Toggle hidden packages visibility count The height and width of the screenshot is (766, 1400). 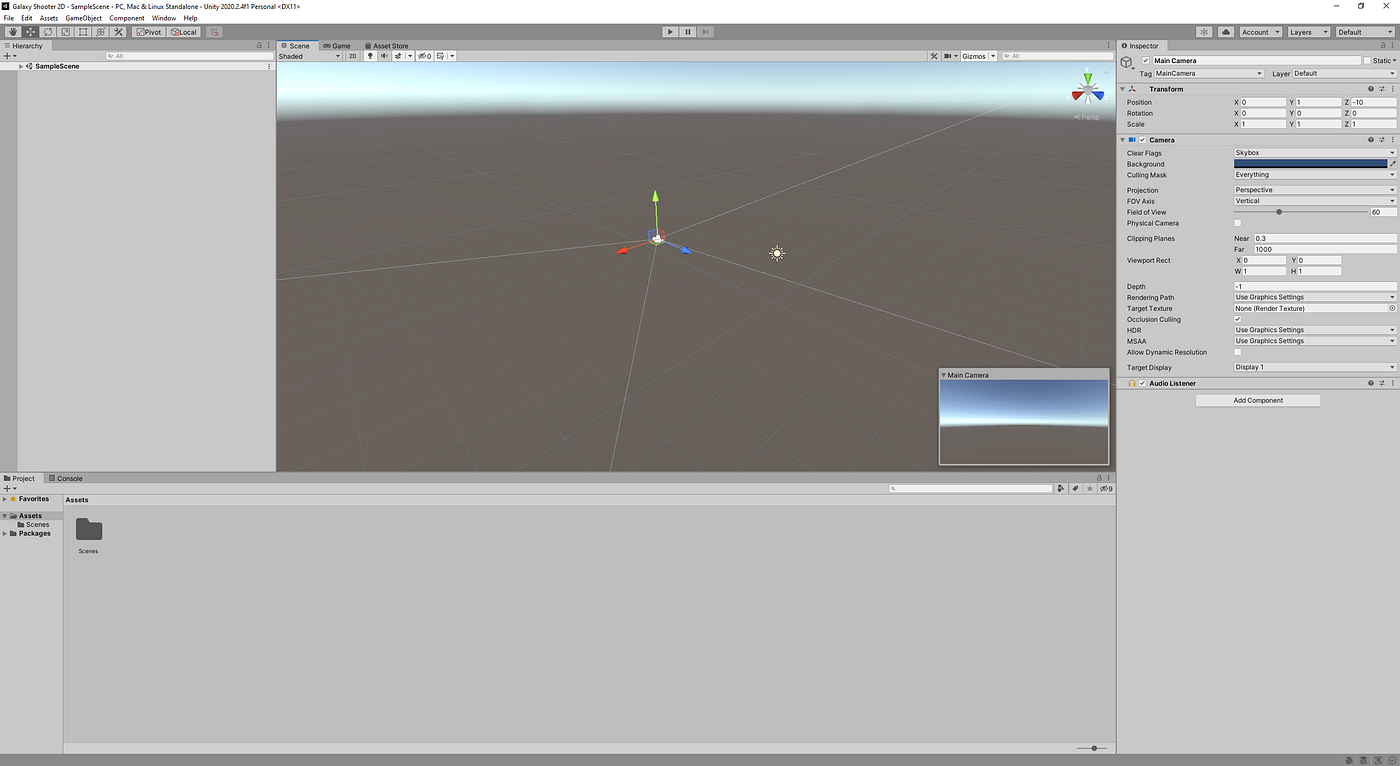click(1106, 488)
